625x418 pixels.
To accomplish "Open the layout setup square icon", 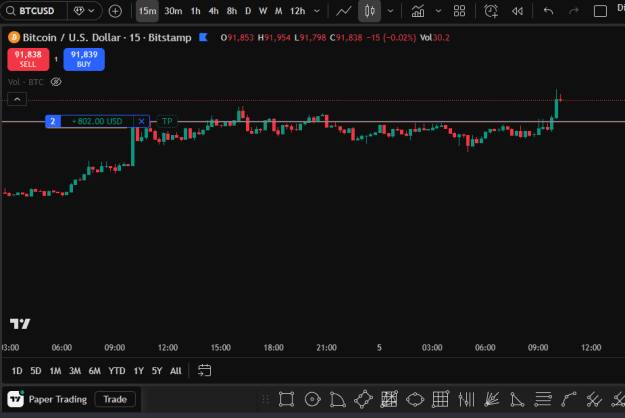I will [600, 11].
